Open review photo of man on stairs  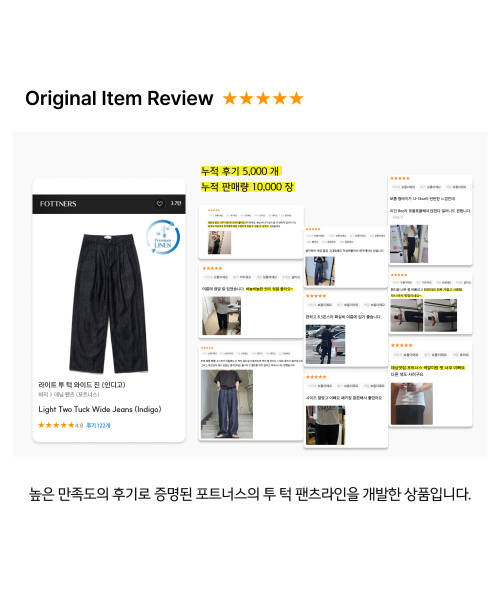[x=227, y=404]
